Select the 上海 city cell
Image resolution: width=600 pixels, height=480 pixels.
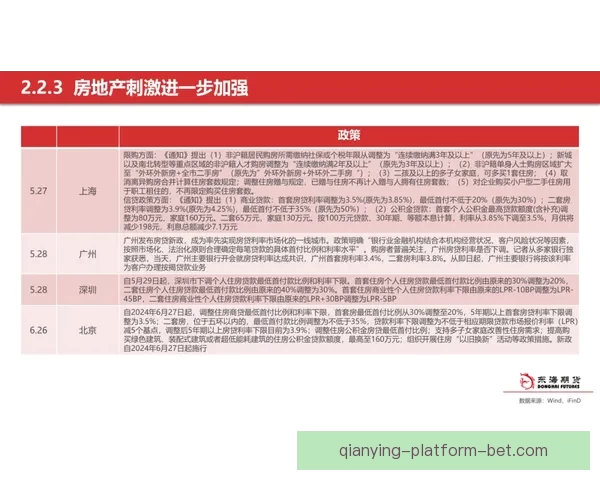88,191
